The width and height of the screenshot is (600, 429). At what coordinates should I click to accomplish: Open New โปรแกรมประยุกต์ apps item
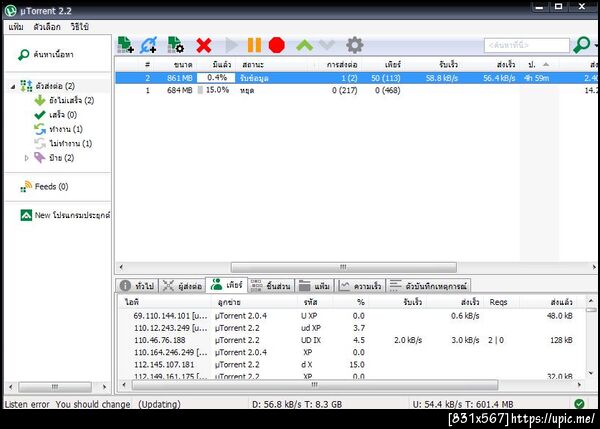point(65,215)
